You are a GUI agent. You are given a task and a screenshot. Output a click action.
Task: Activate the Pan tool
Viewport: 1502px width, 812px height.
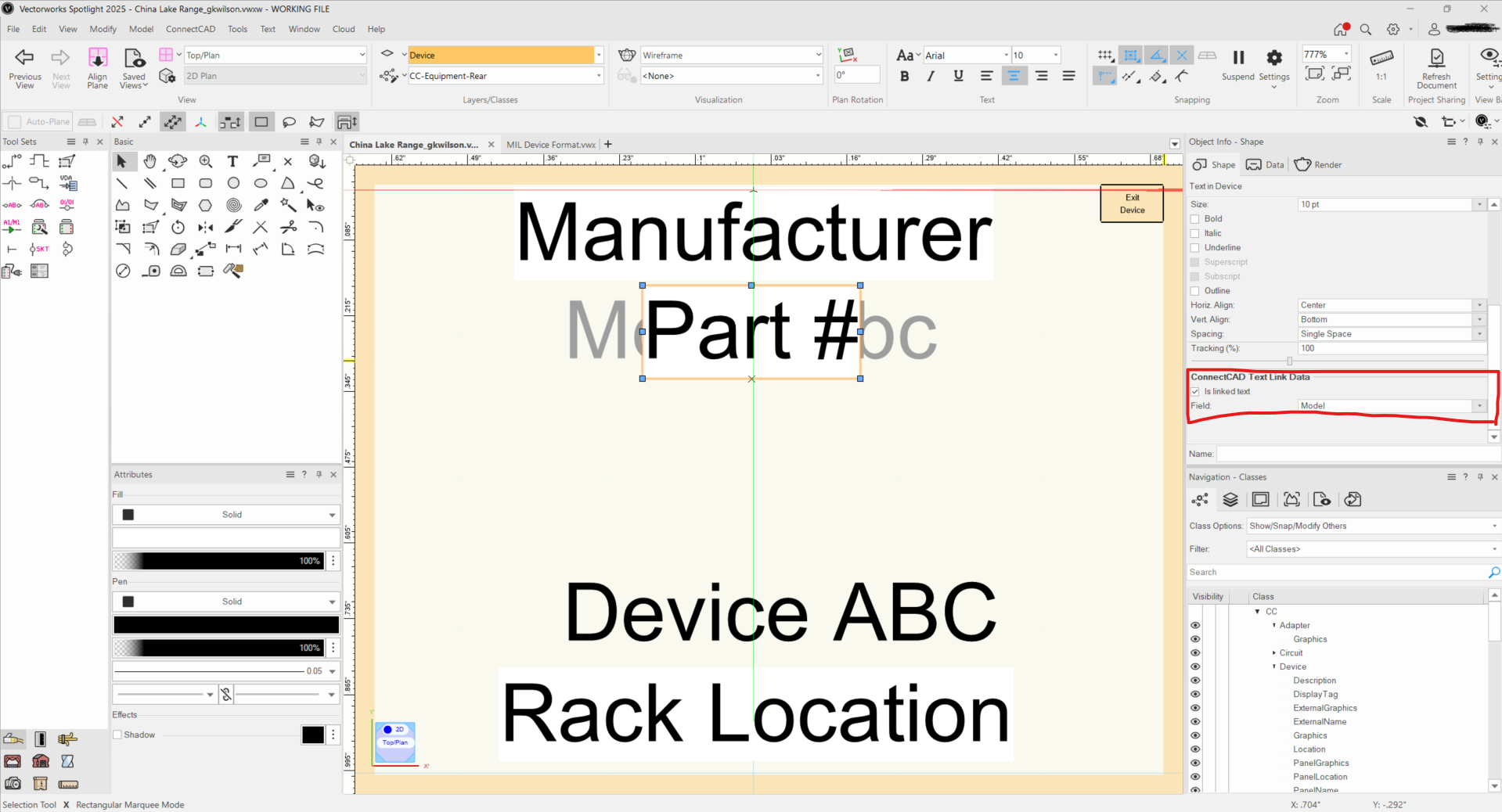tap(149, 161)
